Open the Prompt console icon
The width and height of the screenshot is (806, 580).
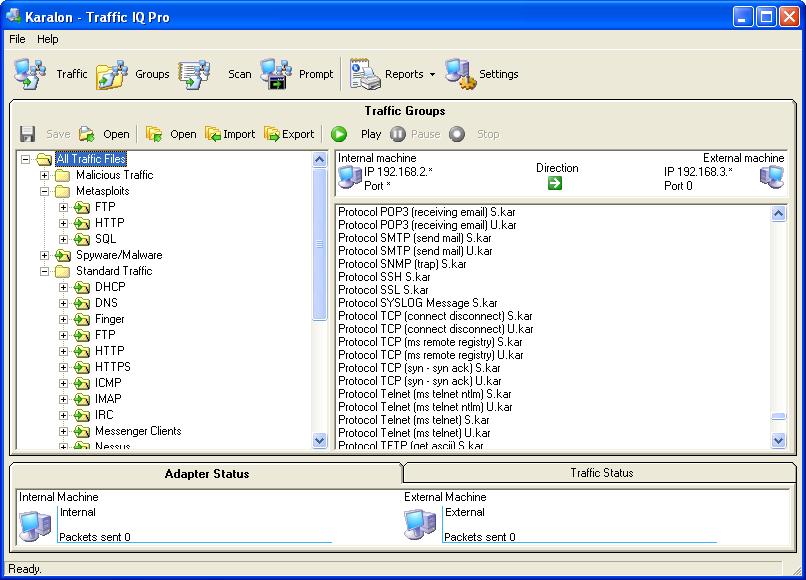pyautogui.click(x=276, y=74)
